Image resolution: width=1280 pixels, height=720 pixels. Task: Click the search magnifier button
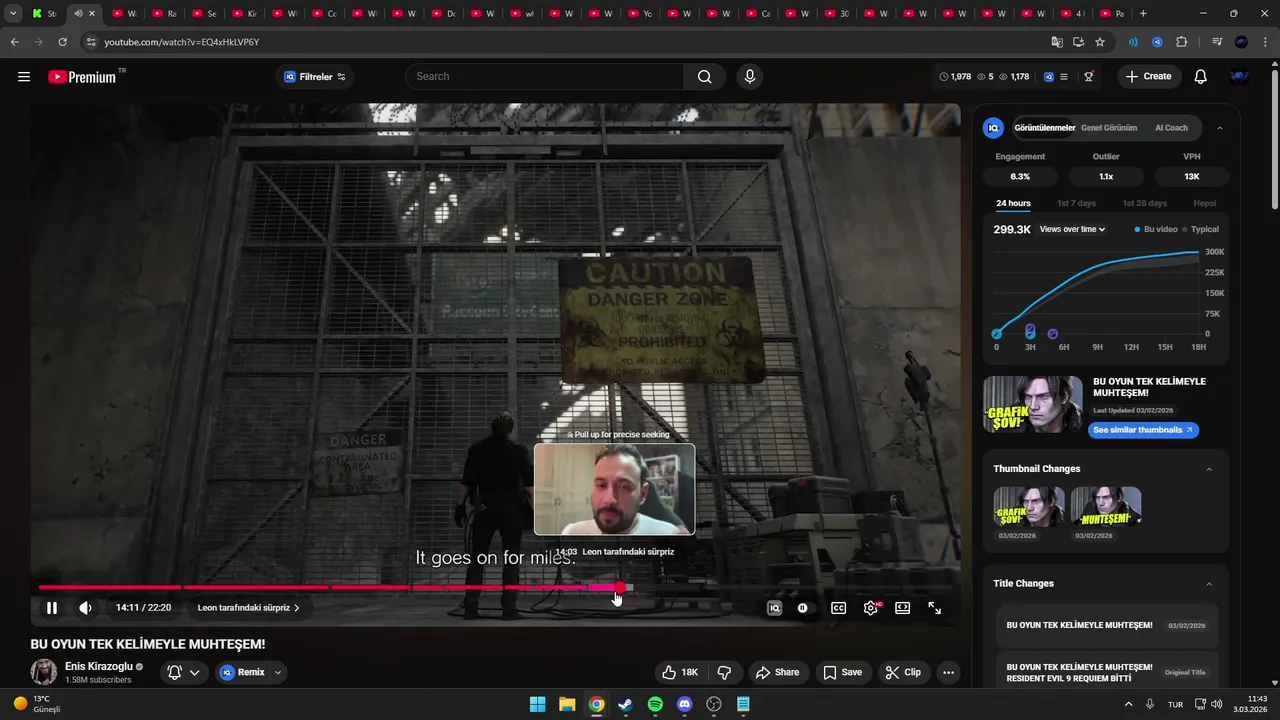705,77
